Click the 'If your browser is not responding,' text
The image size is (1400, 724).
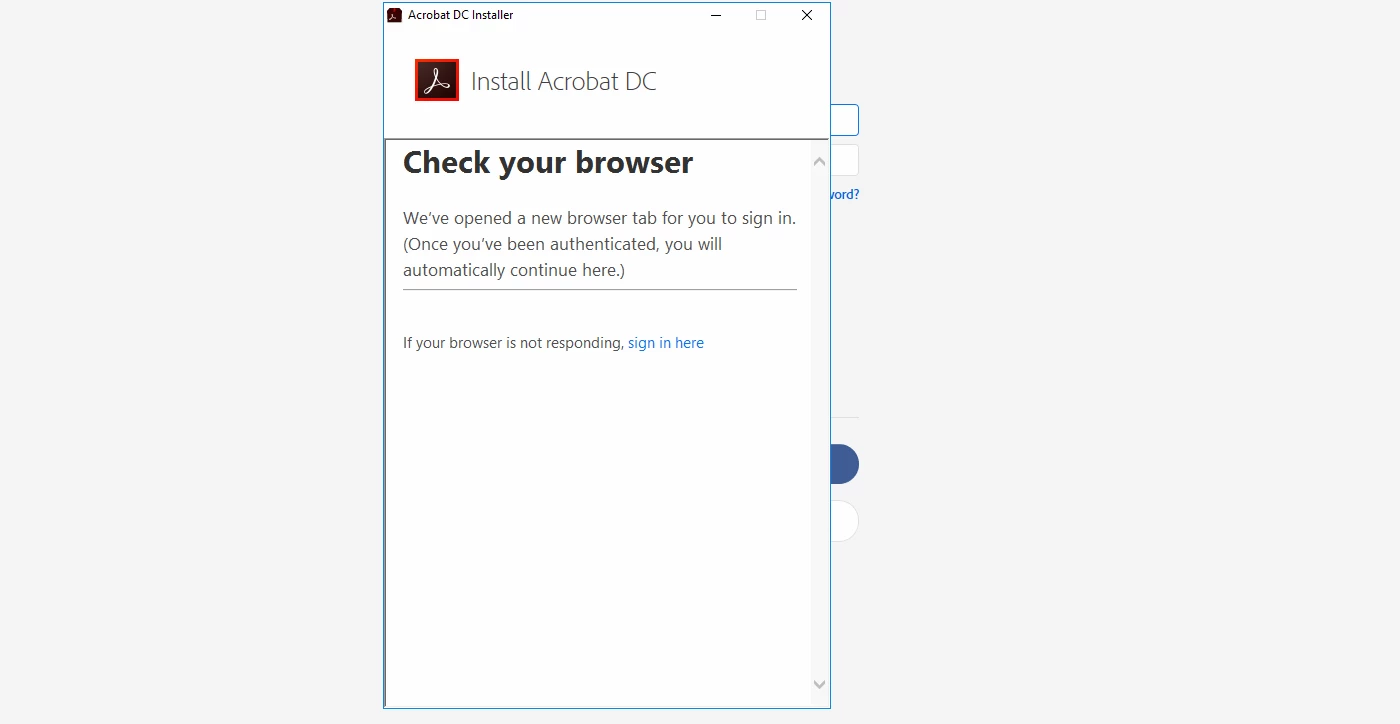pyautogui.click(x=514, y=343)
